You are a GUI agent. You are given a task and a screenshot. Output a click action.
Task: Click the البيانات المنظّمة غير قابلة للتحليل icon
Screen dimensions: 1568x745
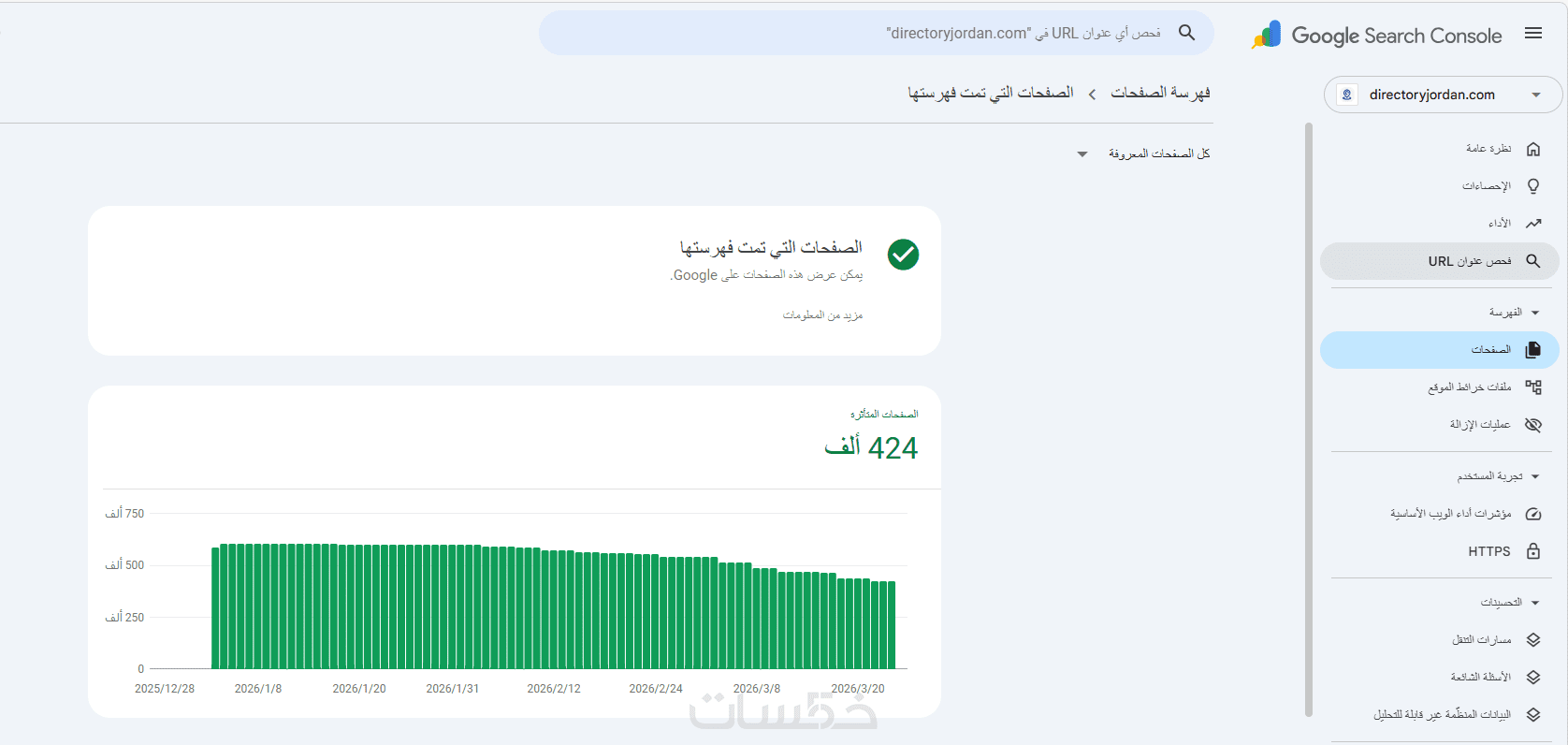click(1532, 715)
